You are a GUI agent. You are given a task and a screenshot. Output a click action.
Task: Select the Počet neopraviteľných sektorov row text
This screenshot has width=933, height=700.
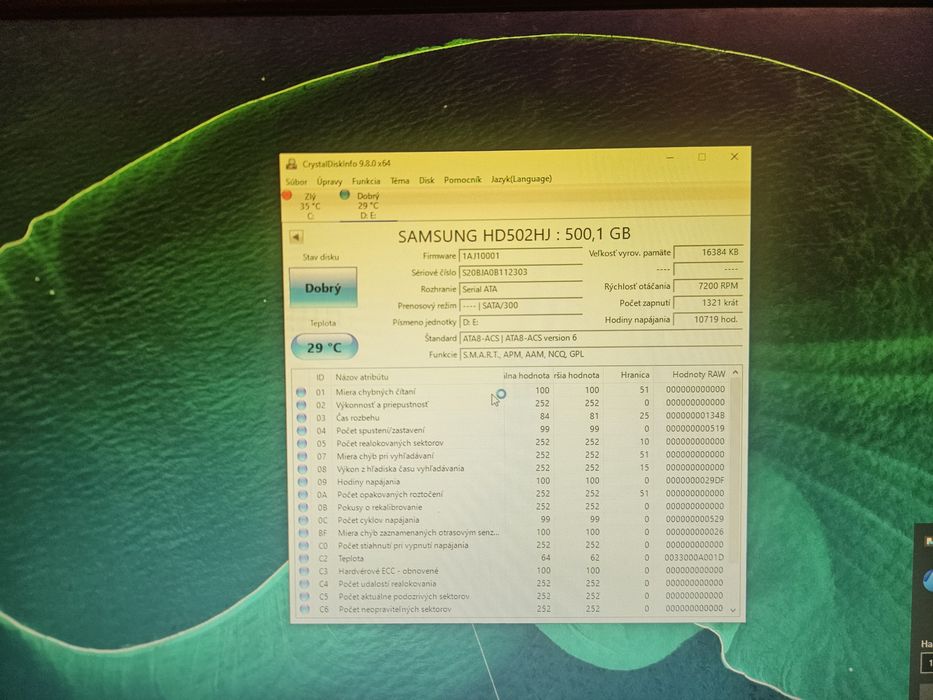[x=395, y=609]
